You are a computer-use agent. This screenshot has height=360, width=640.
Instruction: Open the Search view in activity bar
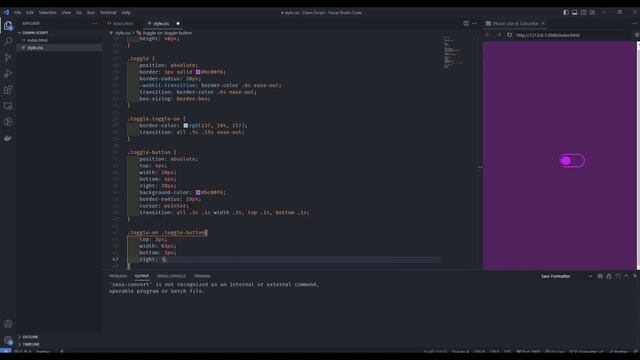[x=8, y=41]
